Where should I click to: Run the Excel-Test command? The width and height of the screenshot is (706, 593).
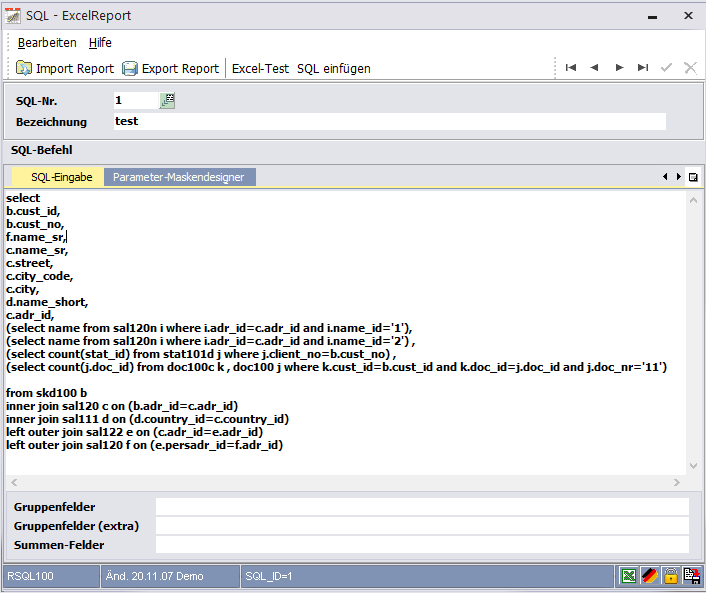260,68
